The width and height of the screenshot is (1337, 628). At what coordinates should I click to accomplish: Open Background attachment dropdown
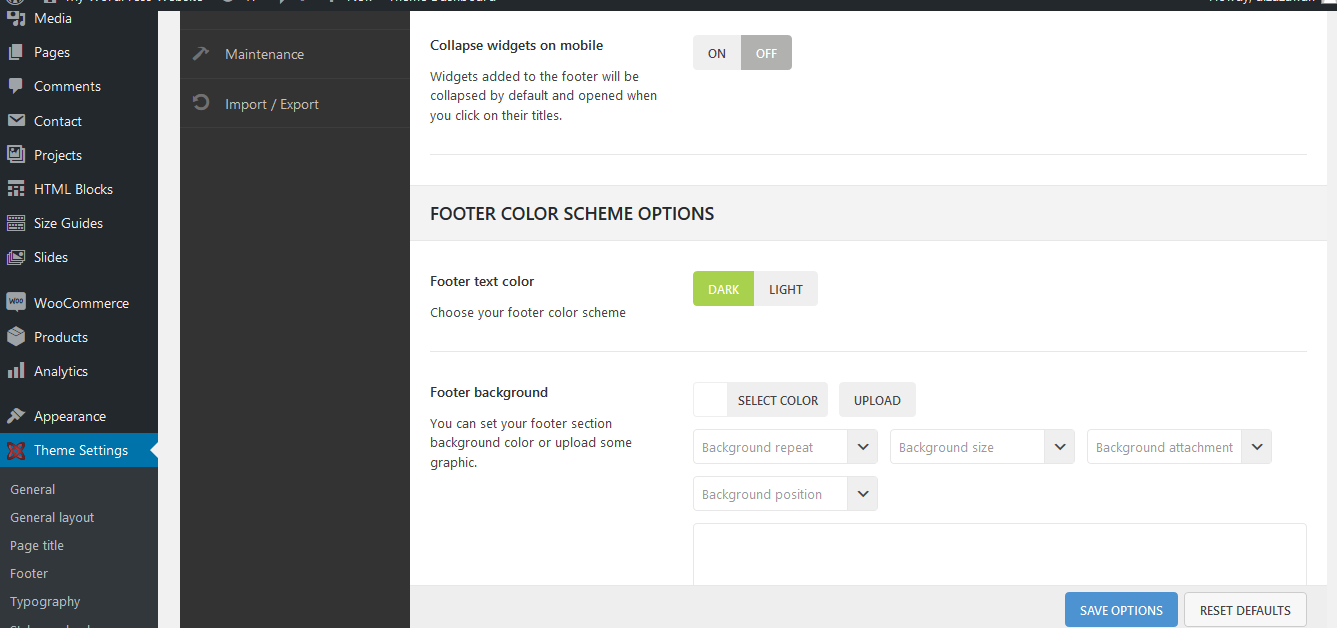click(1179, 447)
